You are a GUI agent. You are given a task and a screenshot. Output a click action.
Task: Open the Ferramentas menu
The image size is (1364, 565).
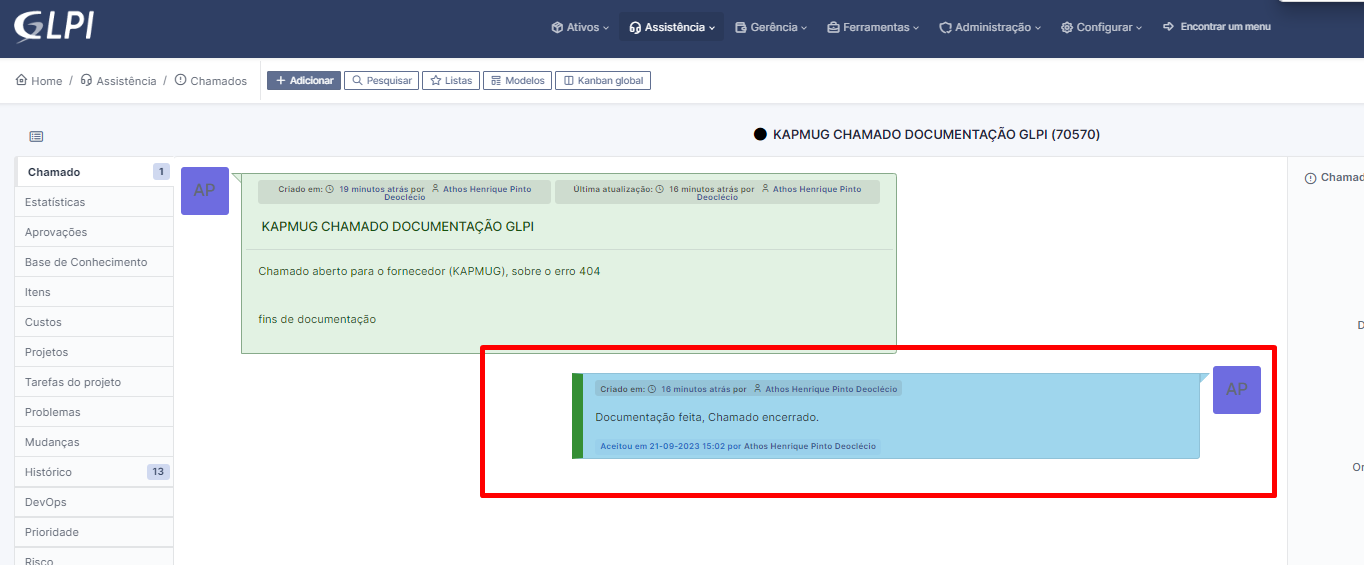point(873,27)
